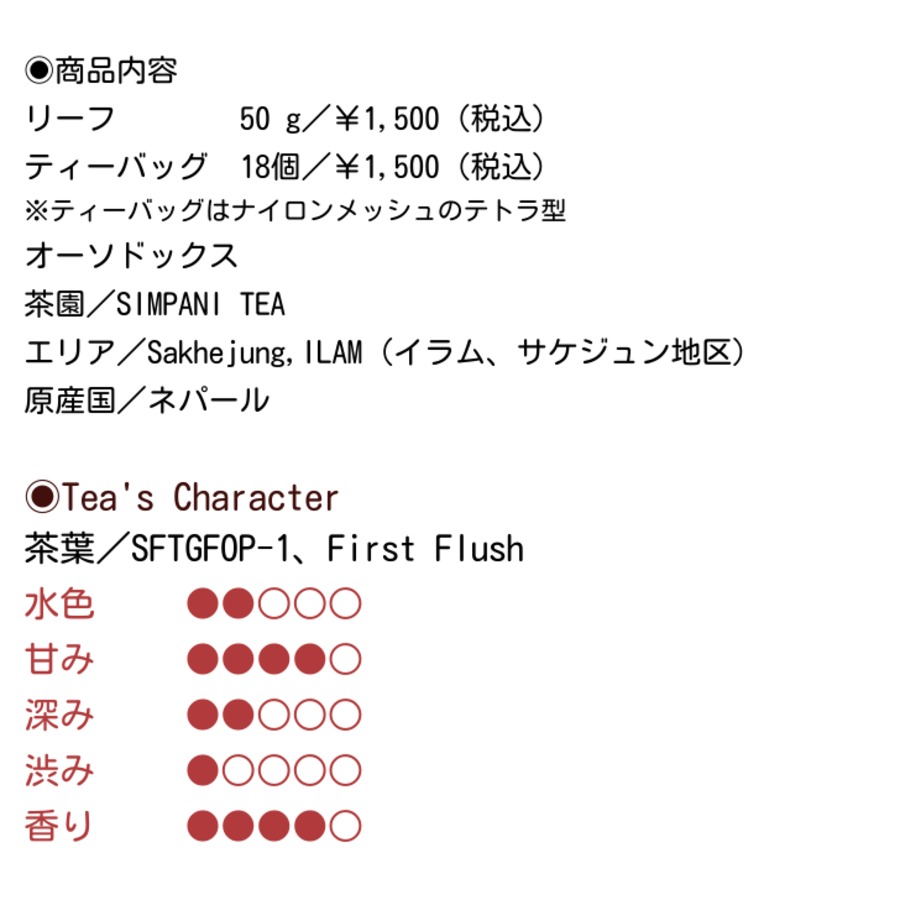This screenshot has height=900, width=900.
Task: Click the first filled dot in 香り row
Action: [x=202, y=827]
